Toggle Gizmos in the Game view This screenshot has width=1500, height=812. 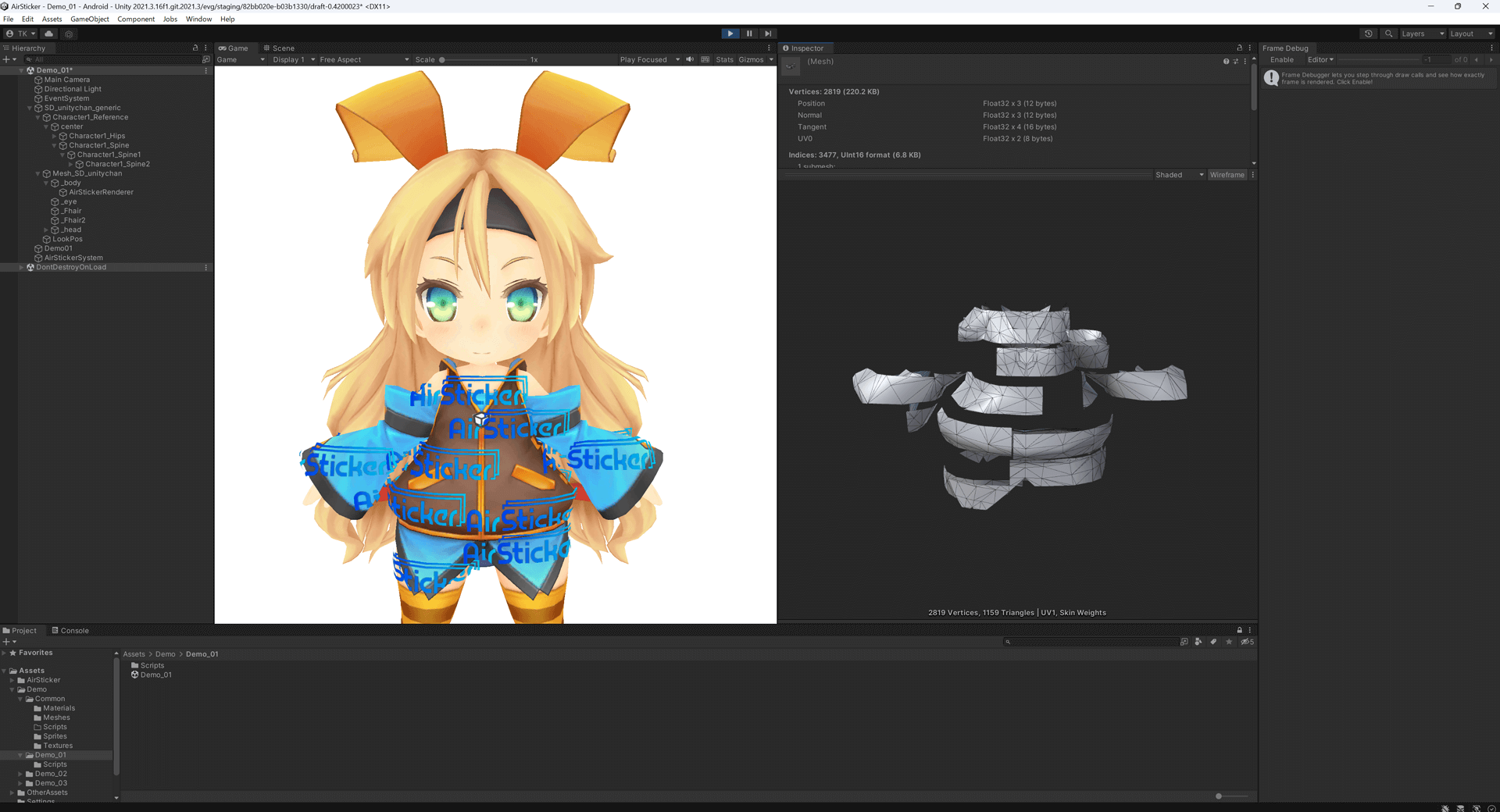coord(751,59)
